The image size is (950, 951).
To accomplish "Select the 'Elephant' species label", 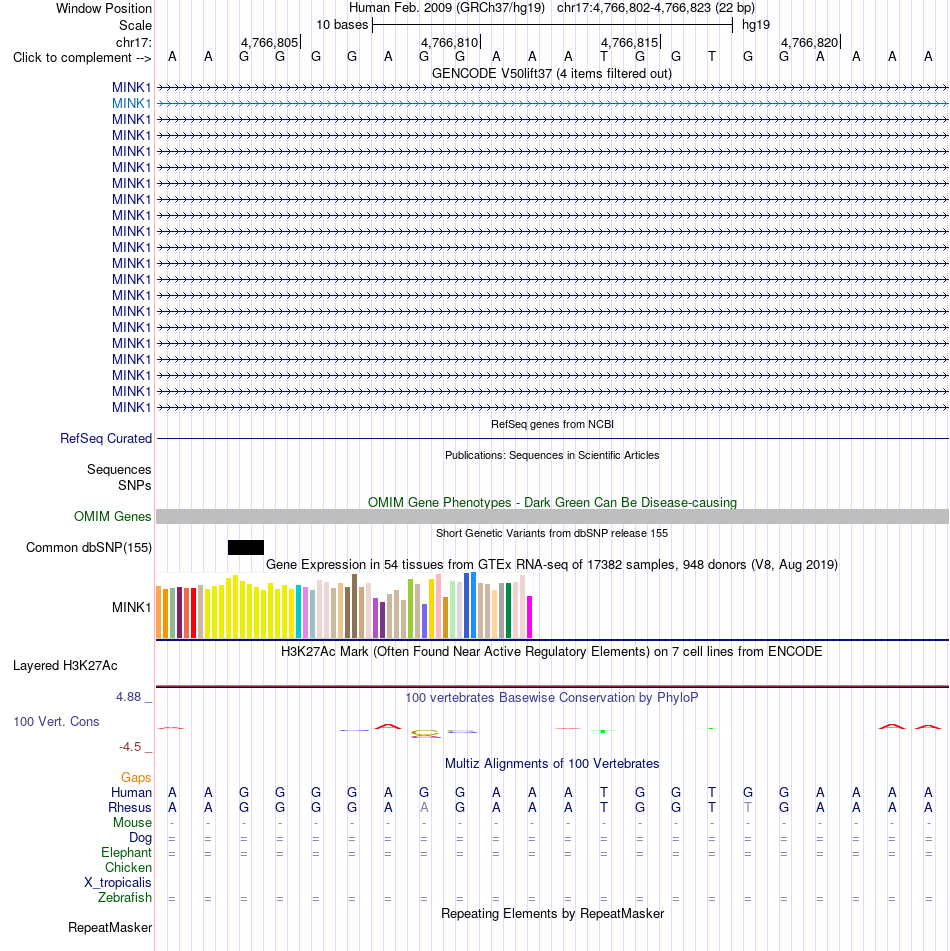I will click(126, 853).
